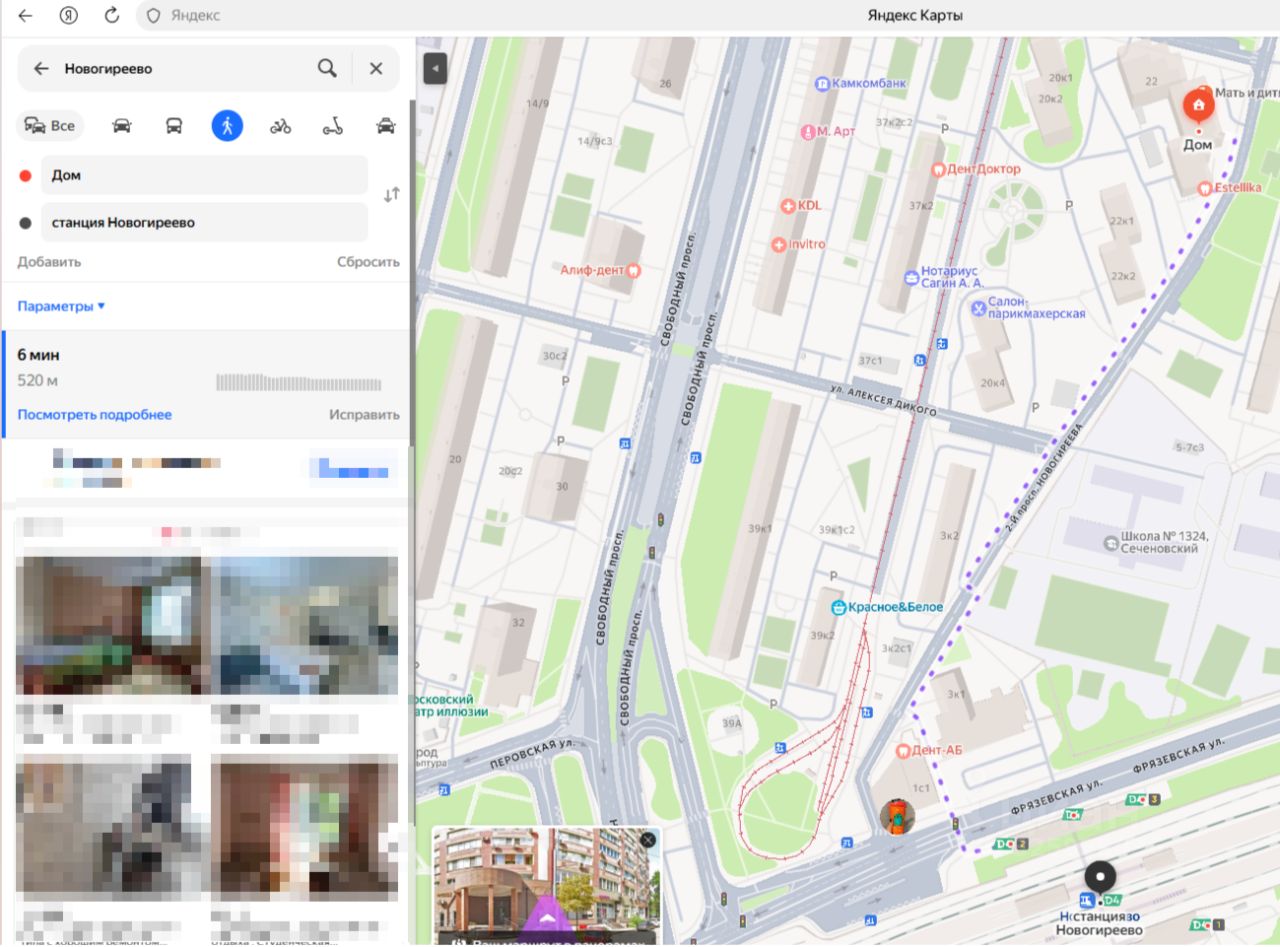The width and height of the screenshot is (1280, 947).
Task: Reload the page with the refresh icon
Action: pos(112,15)
